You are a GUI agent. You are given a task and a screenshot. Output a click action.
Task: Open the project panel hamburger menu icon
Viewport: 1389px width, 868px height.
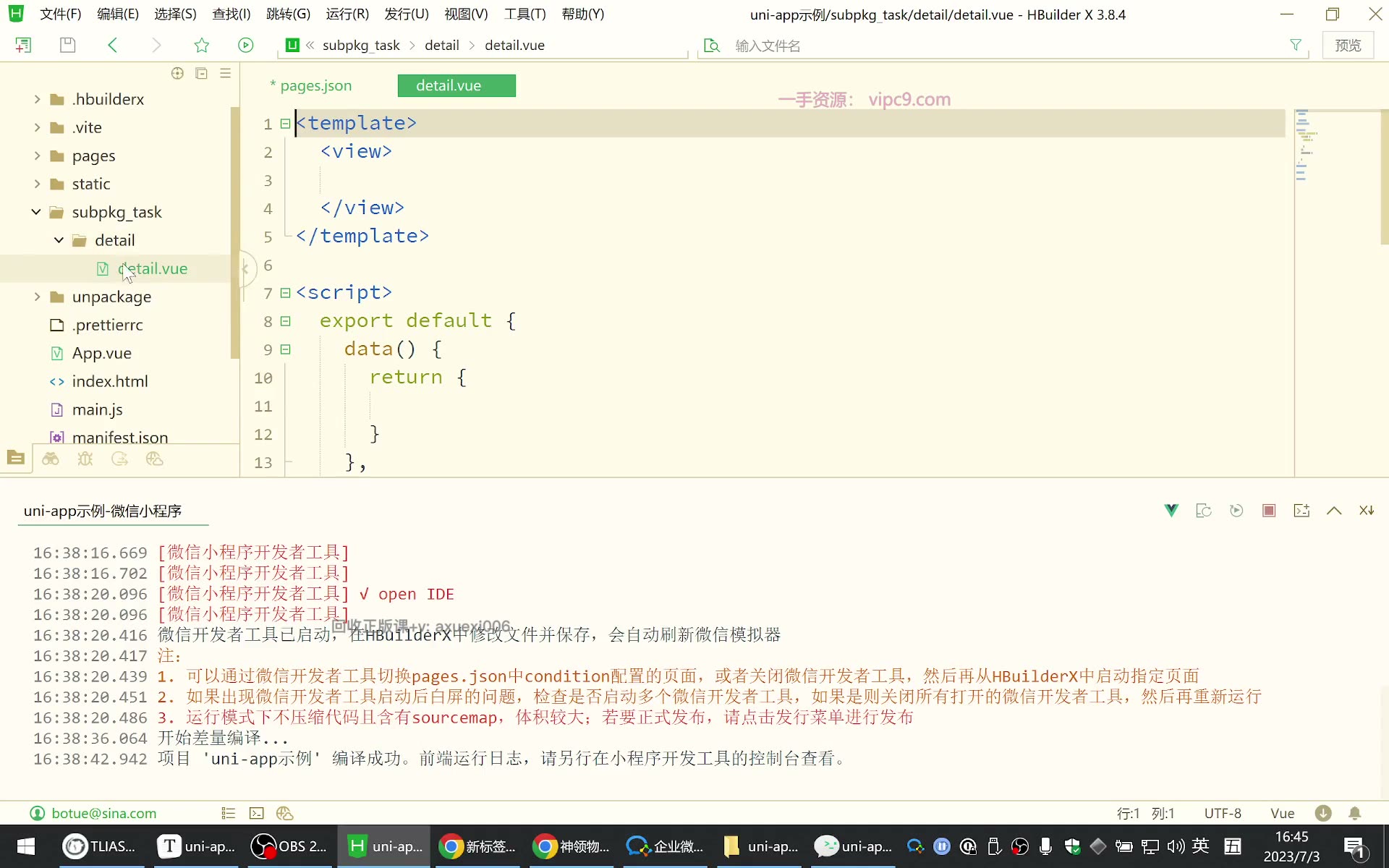pos(226,73)
